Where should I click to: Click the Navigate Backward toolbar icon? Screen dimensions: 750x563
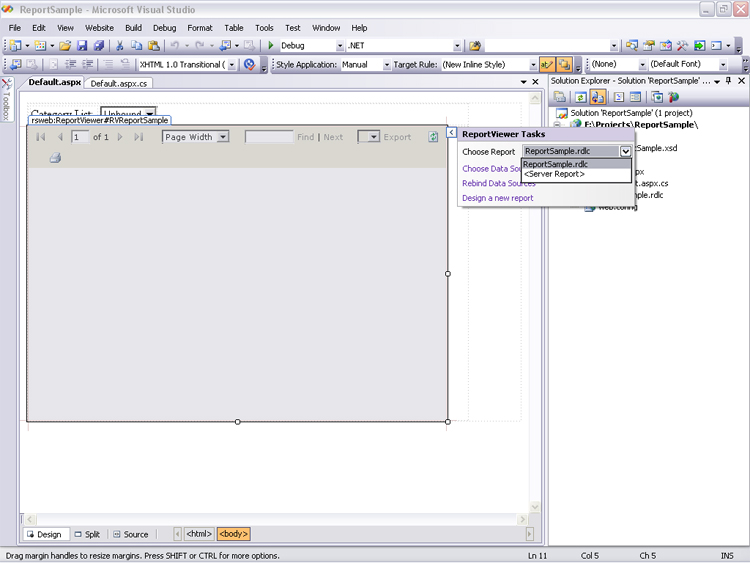pos(225,45)
